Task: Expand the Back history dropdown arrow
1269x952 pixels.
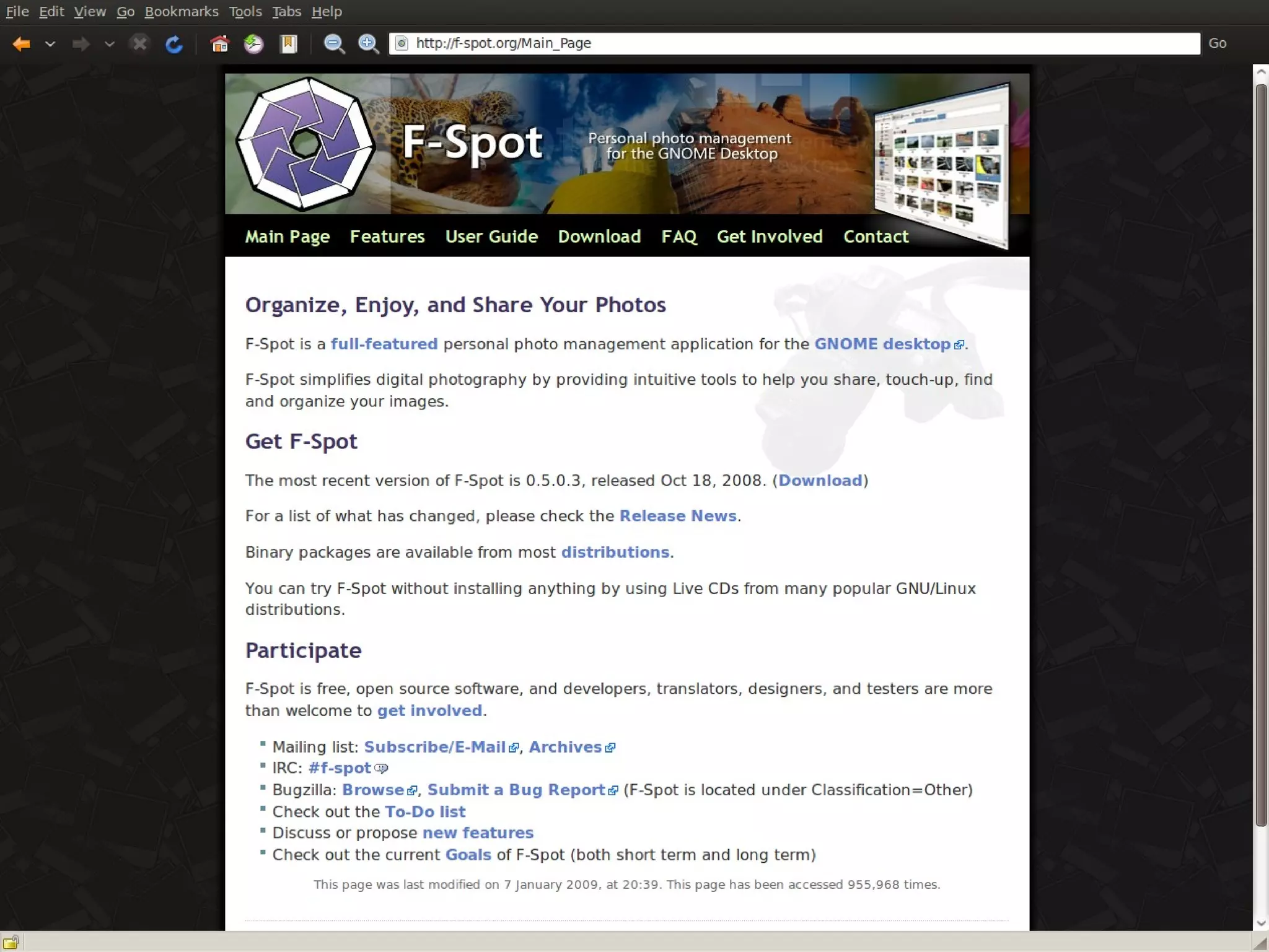Action: click(x=51, y=44)
